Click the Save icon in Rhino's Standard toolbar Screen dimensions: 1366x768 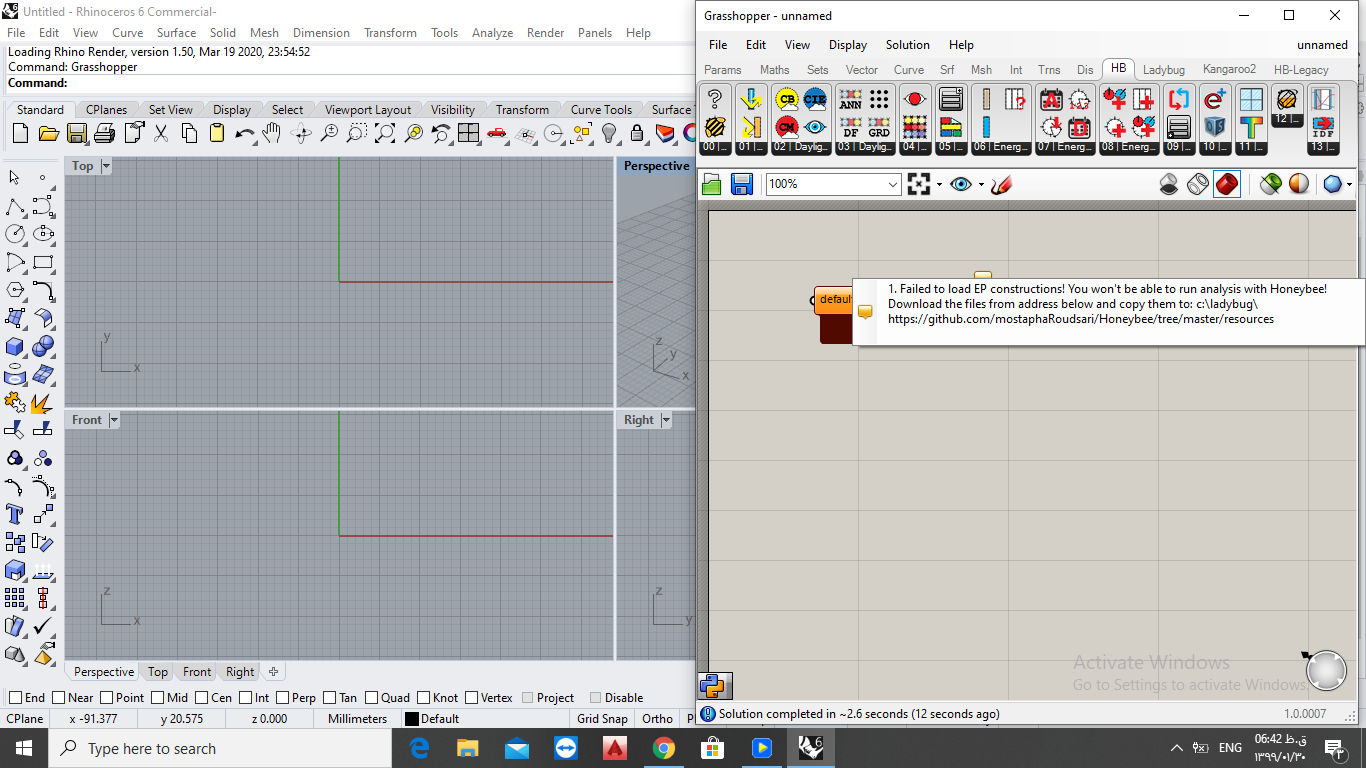pos(76,133)
